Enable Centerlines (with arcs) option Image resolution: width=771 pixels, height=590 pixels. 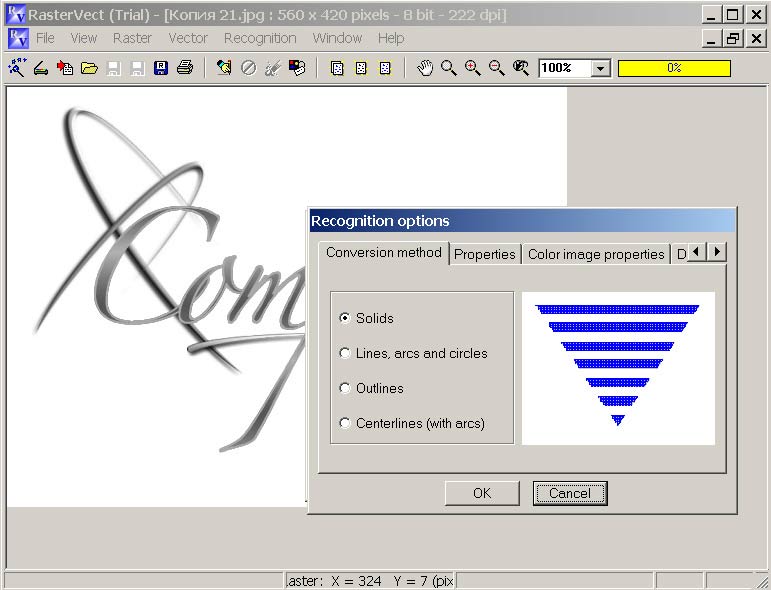pyautogui.click(x=346, y=423)
